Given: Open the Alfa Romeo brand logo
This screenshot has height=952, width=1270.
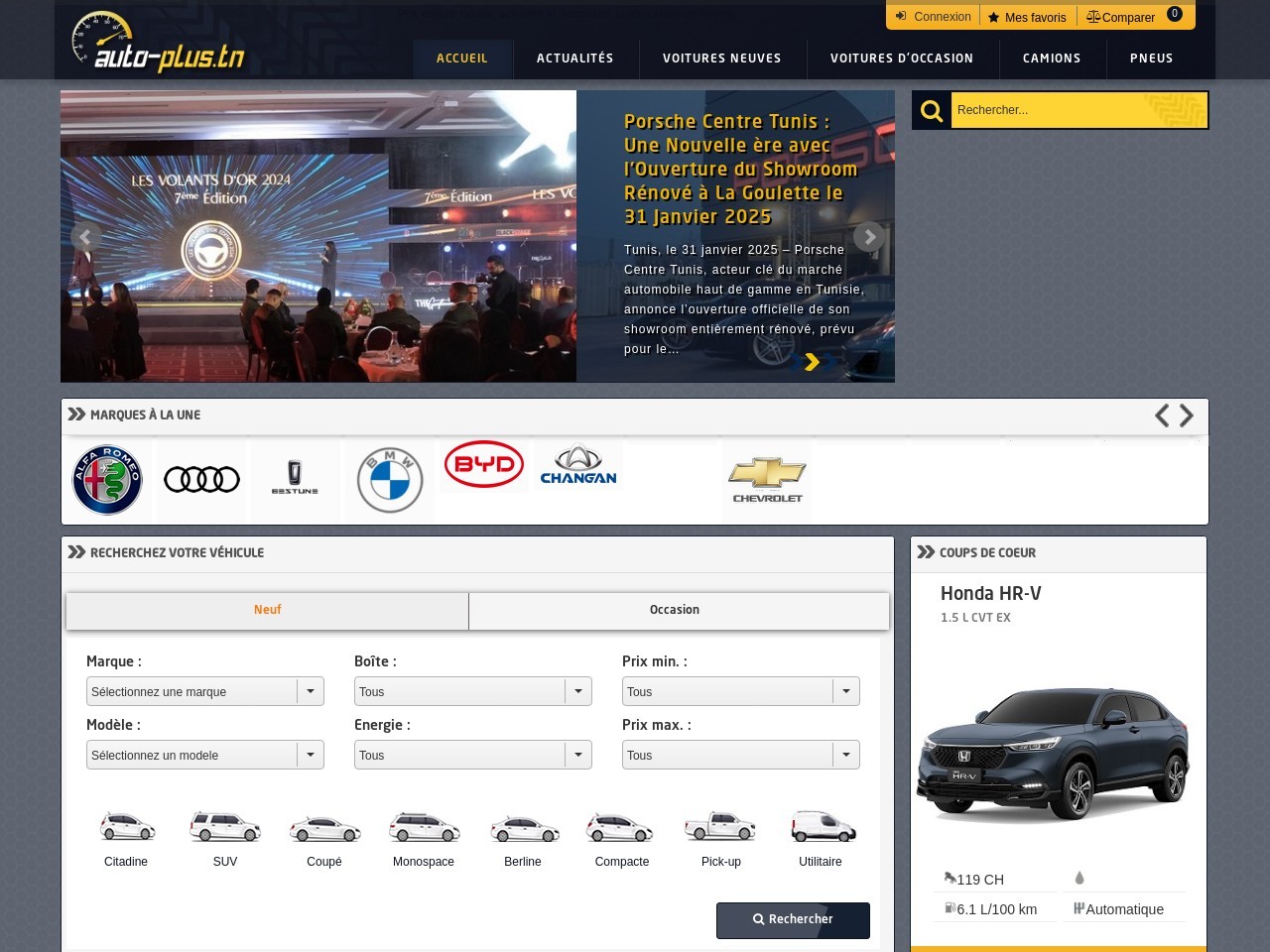Looking at the screenshot, I should coord(107,480).
